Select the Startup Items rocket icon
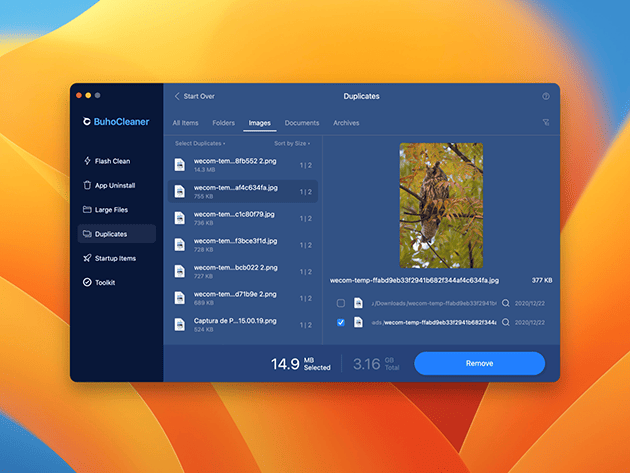The width and height of the screenshot is (630, 473). click(x=86, y=258)
